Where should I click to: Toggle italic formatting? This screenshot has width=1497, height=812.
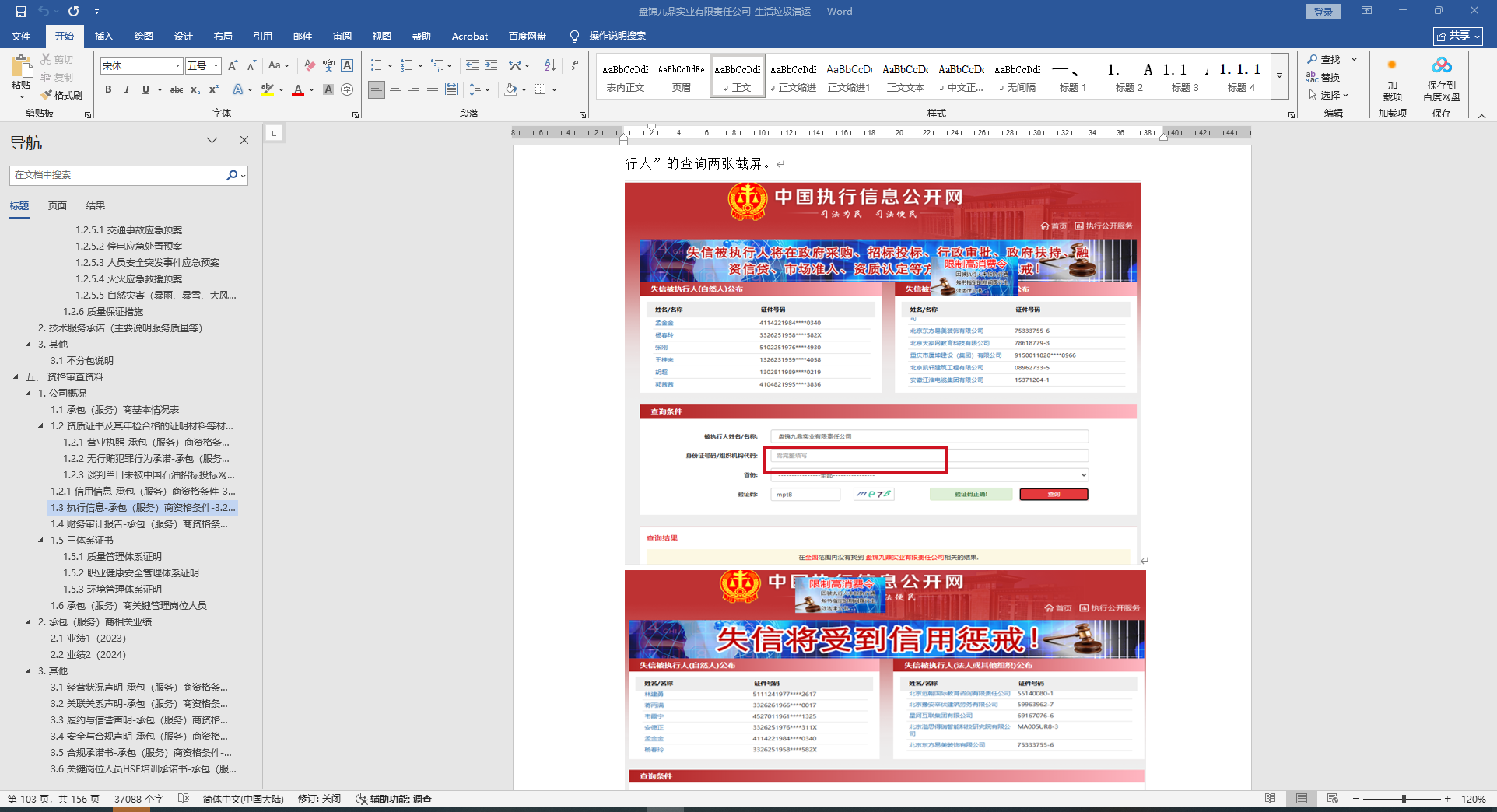127,89
